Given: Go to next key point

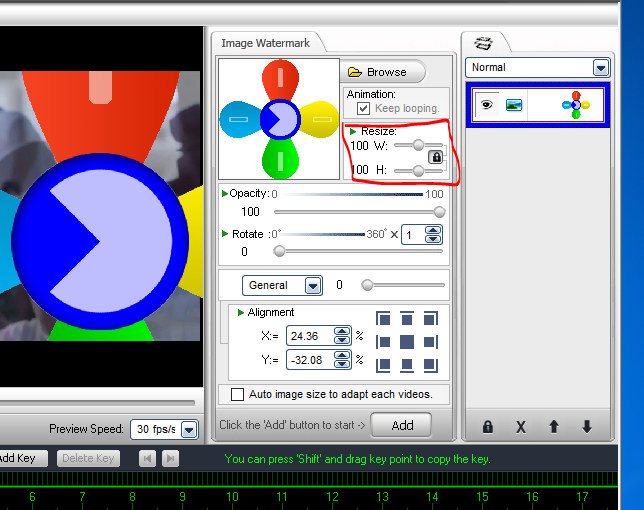Looking at the screenshot, I should pyautogui.click(x=170, y=458).
